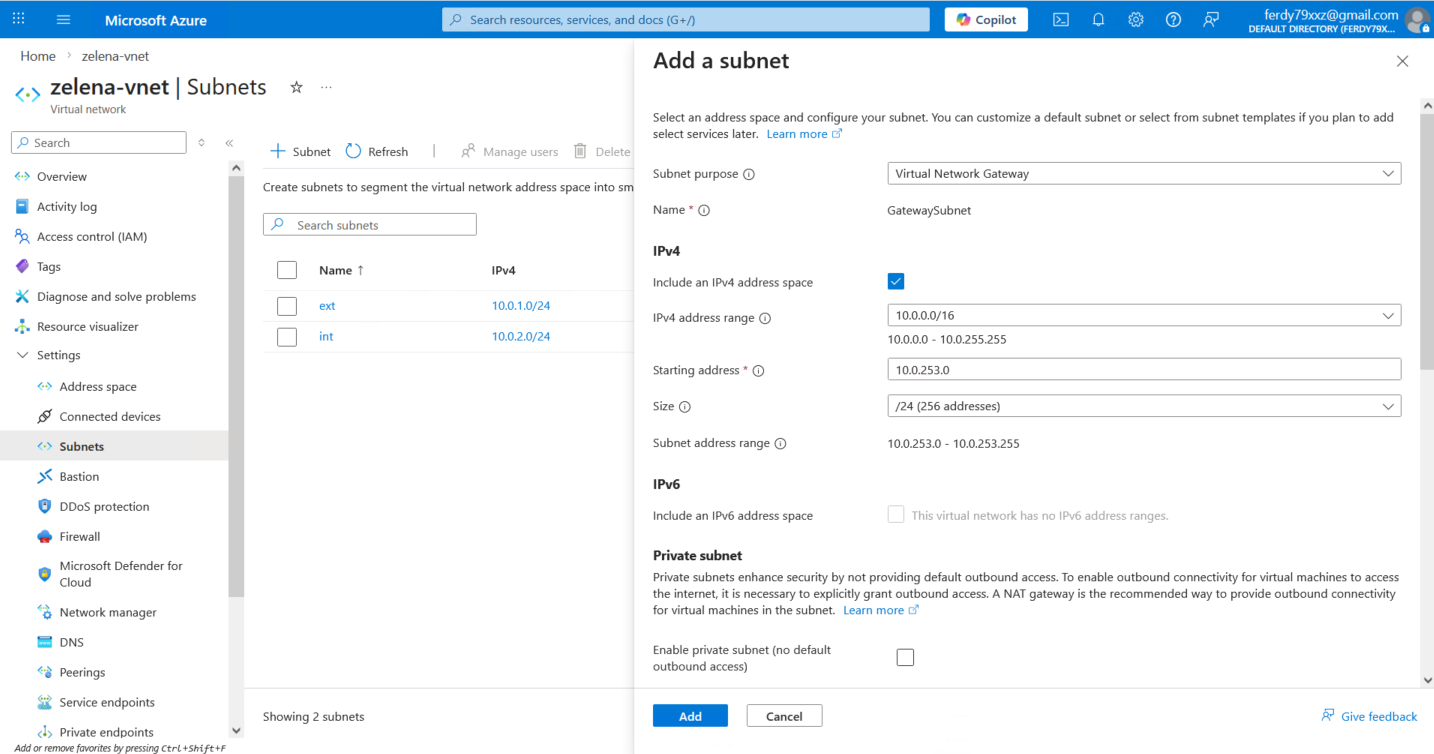
Task: Click the Subnet purpose info icon
Action: click(x=749, y=174)
